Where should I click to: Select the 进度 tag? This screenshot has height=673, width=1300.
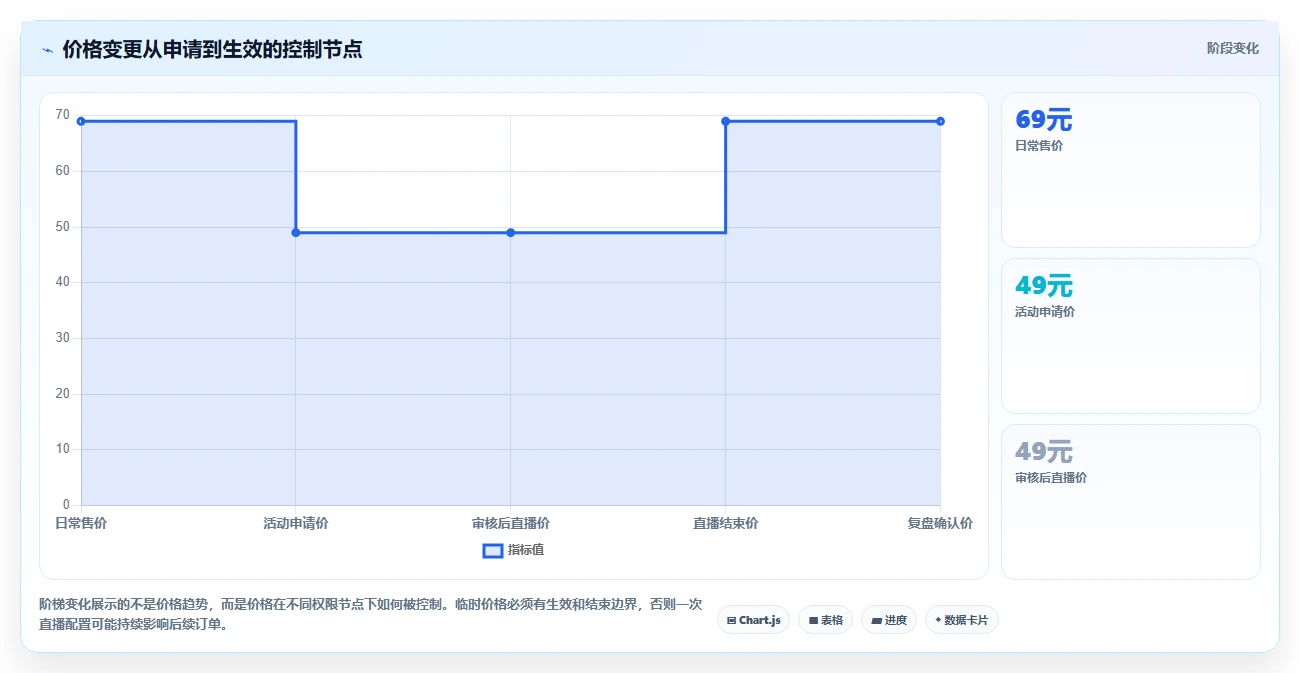888,620
